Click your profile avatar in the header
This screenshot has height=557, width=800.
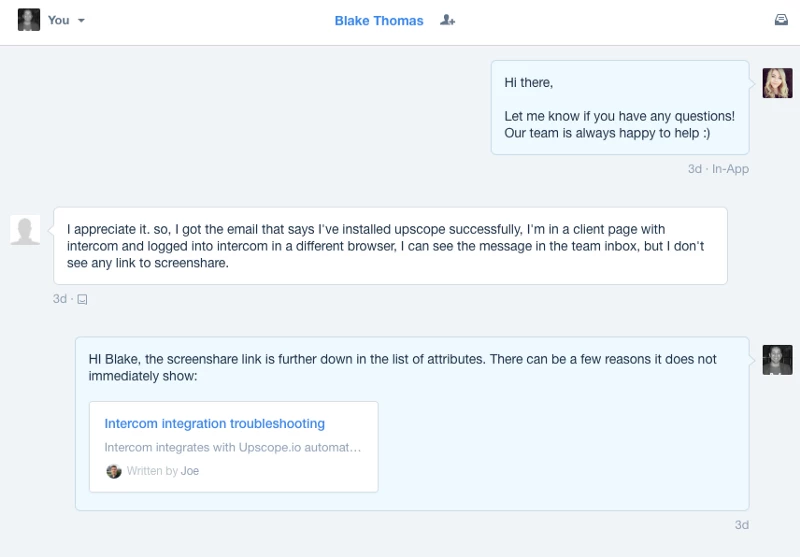[29, 20]
